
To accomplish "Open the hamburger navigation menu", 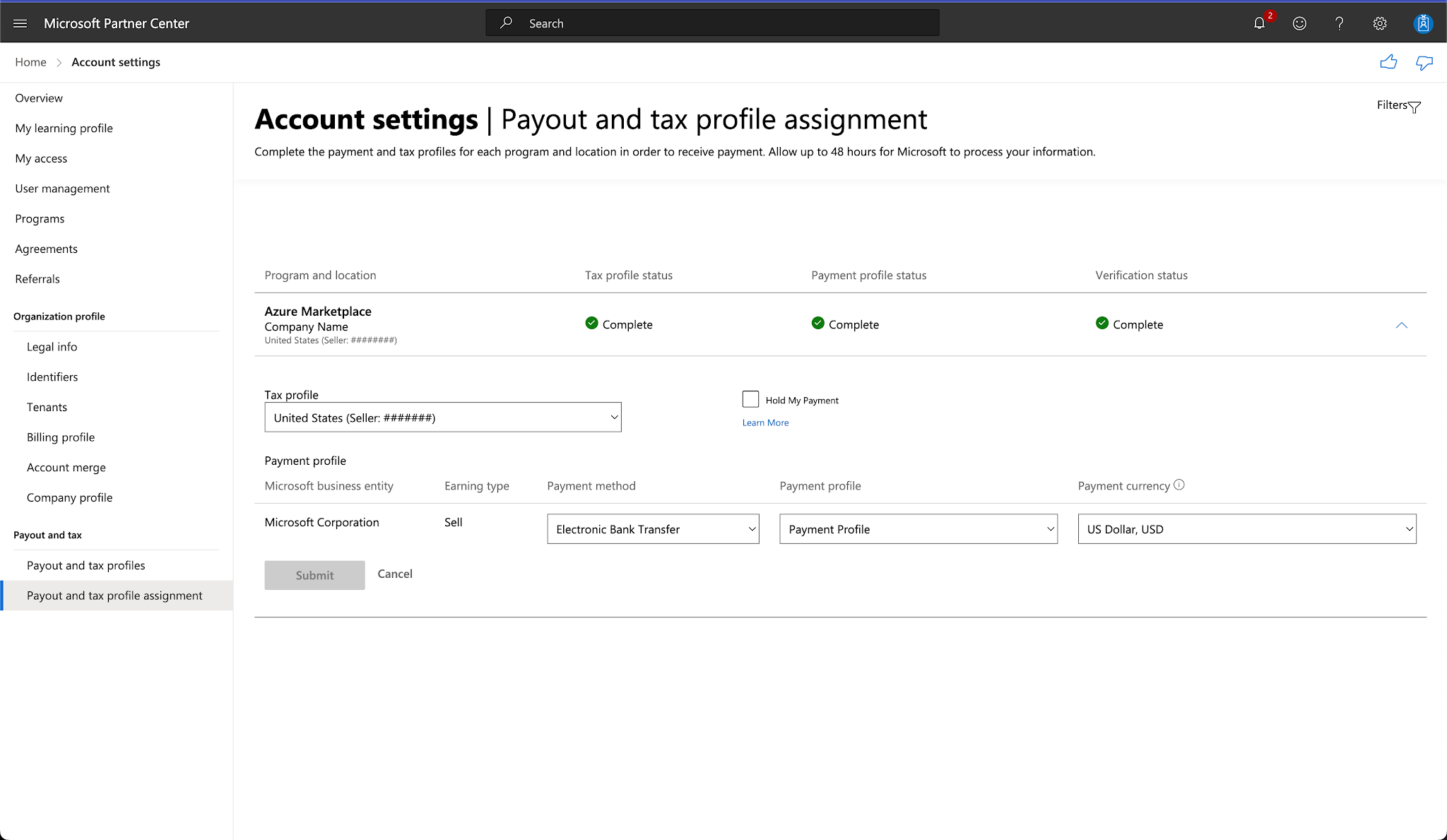I will coord(20,23).
